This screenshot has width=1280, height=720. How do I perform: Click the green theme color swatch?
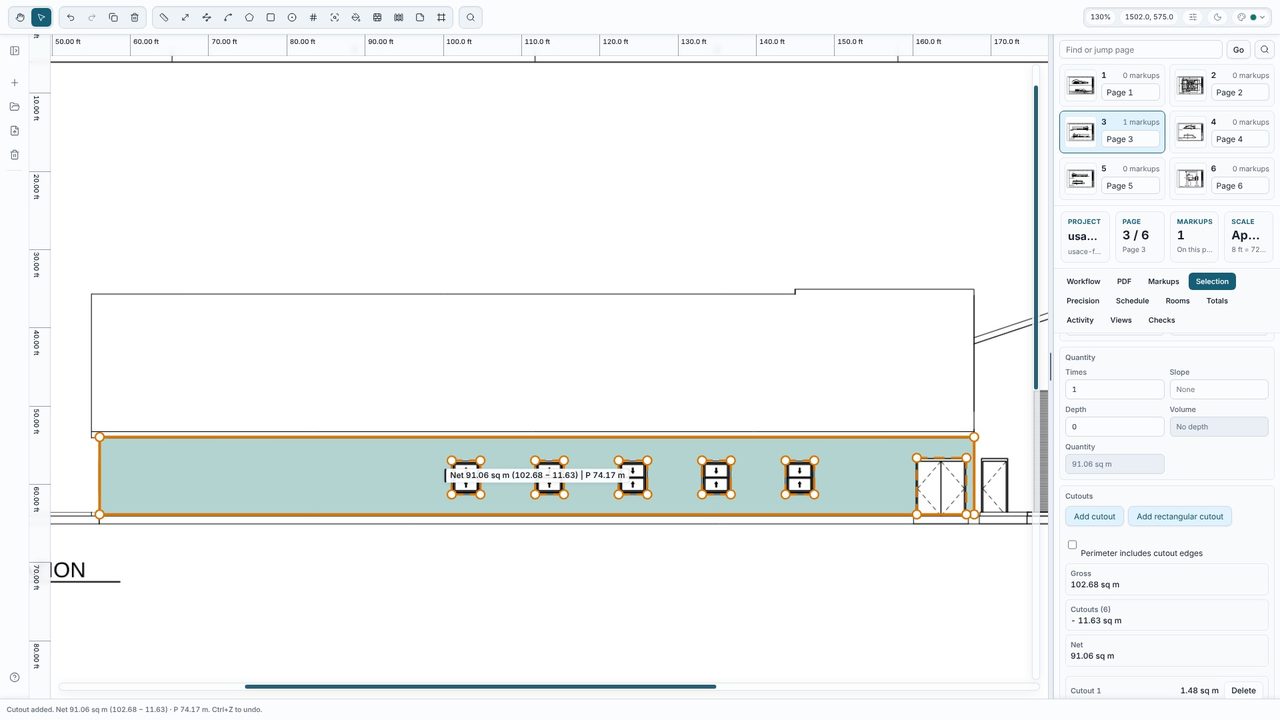pos(1253,17)
